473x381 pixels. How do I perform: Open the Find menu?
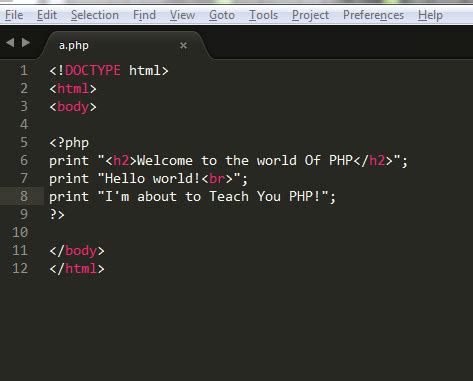[x=144, y=15]
